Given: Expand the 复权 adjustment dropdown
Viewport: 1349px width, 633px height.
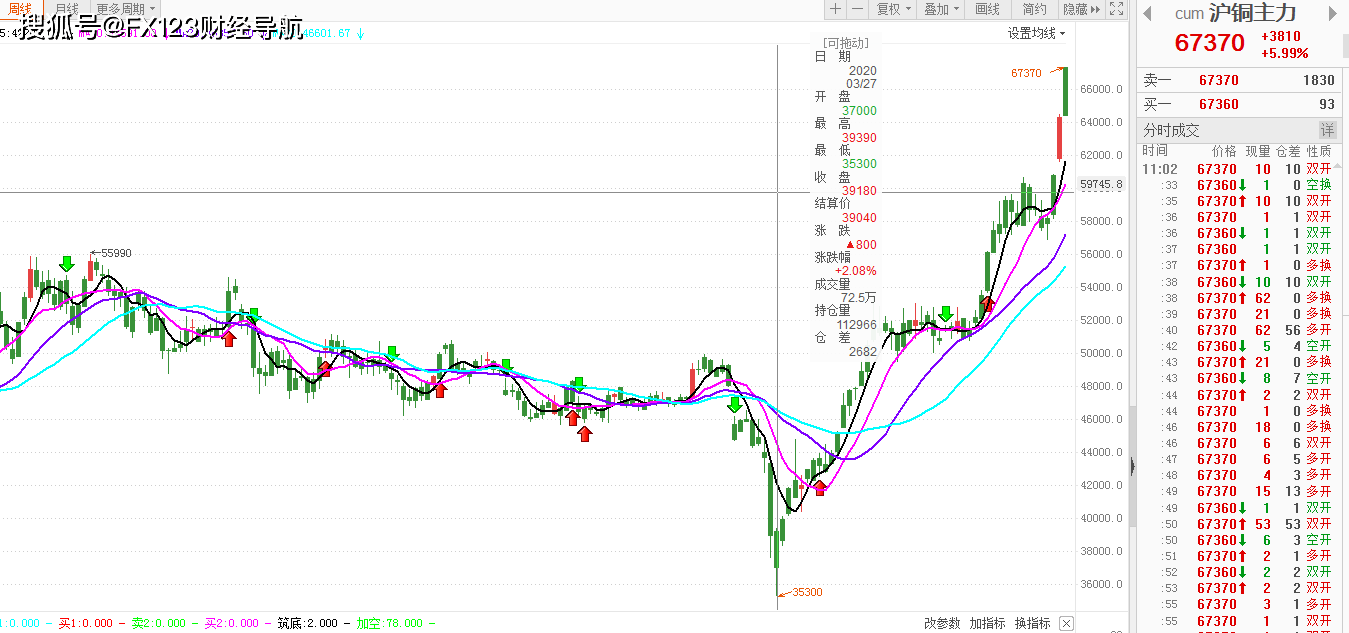Looking at the screenshot, I should [894, 9].
